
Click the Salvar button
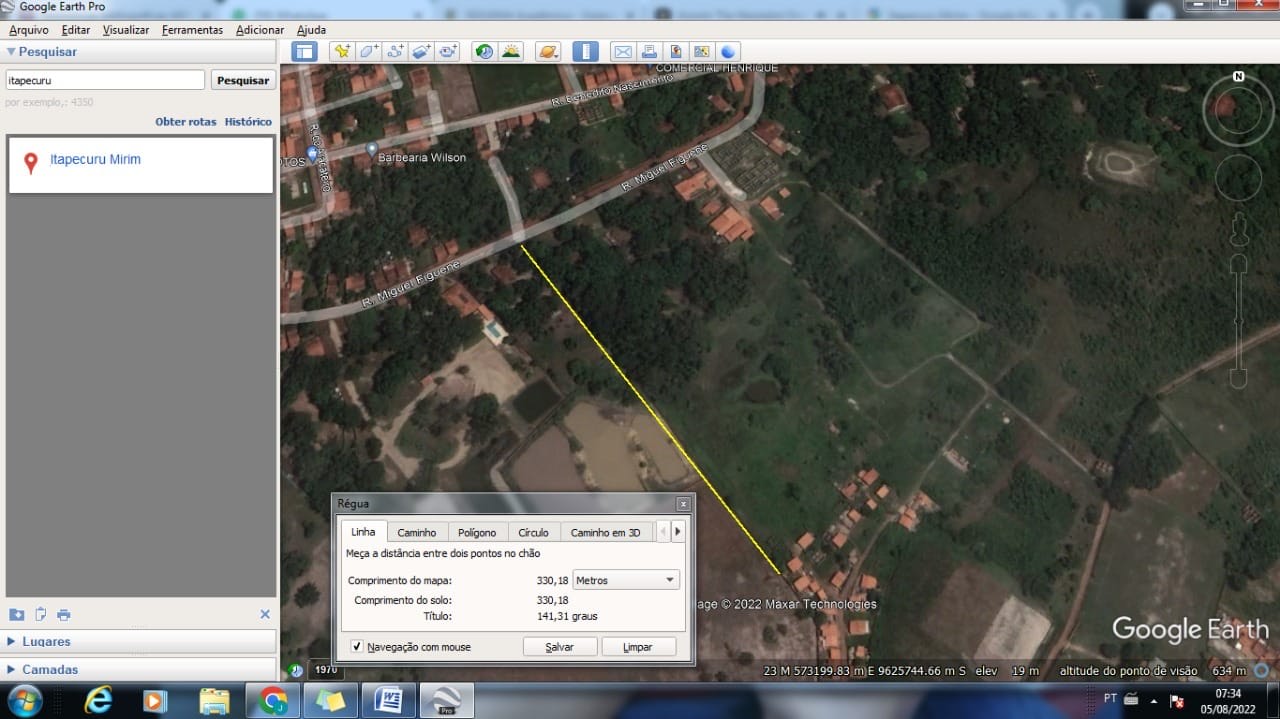[x=559, y=647]
